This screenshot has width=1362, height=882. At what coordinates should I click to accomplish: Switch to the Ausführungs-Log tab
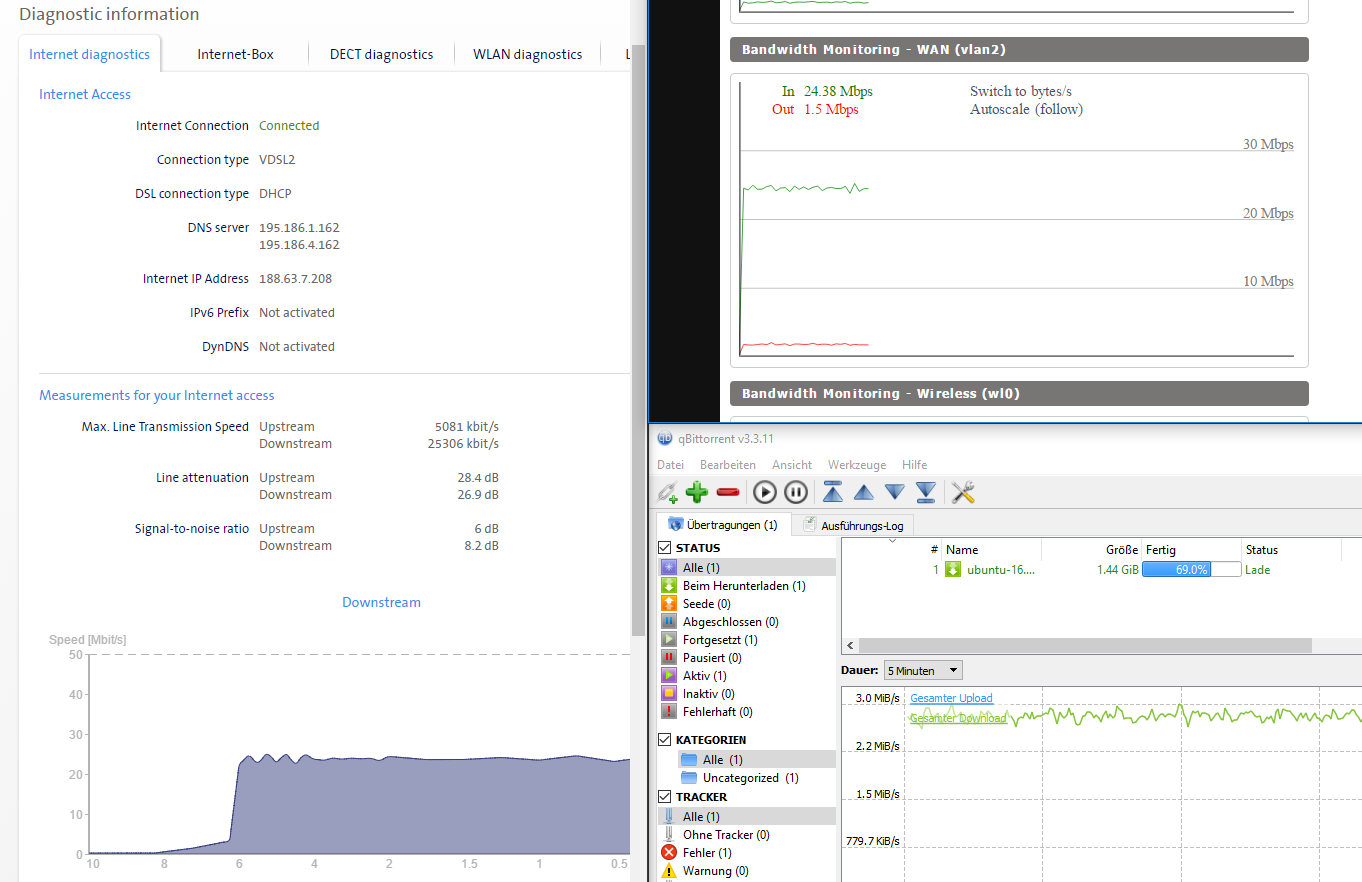(x=860, y=525)
